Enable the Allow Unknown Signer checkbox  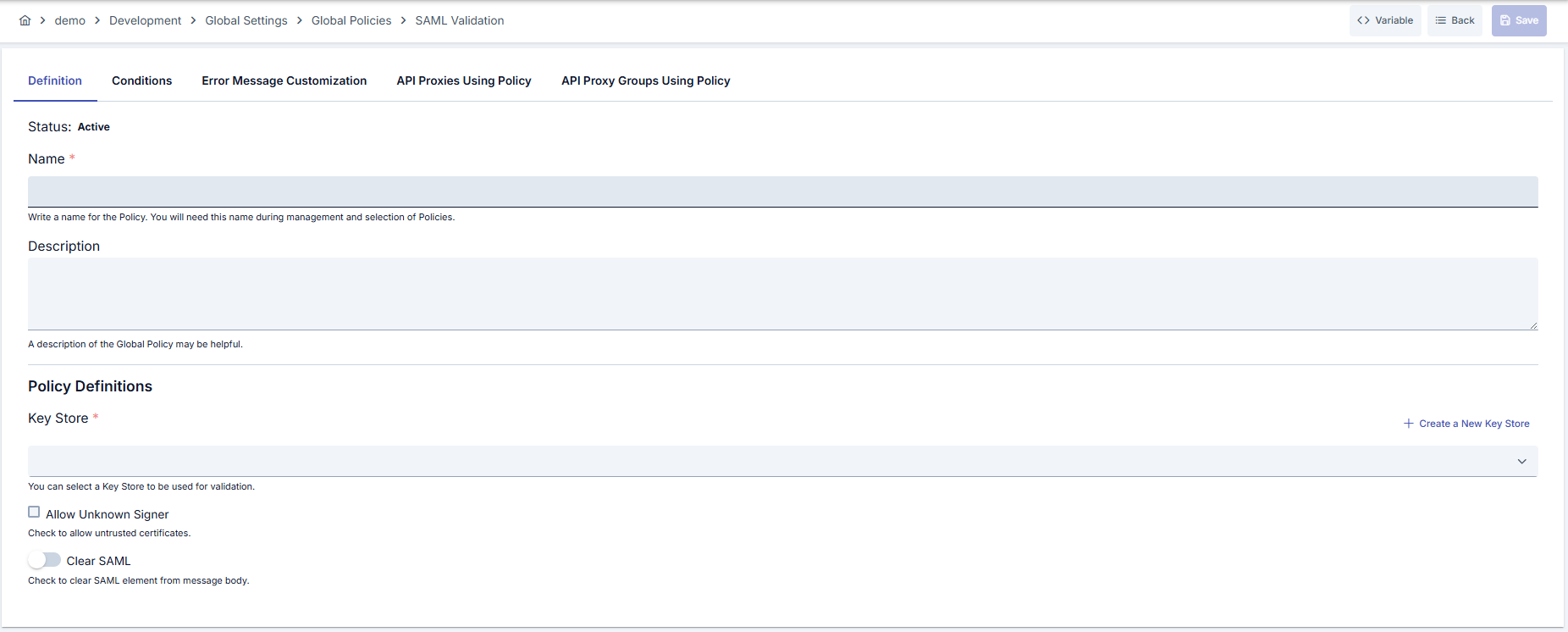pyautogui.click(x=34, y=512)
